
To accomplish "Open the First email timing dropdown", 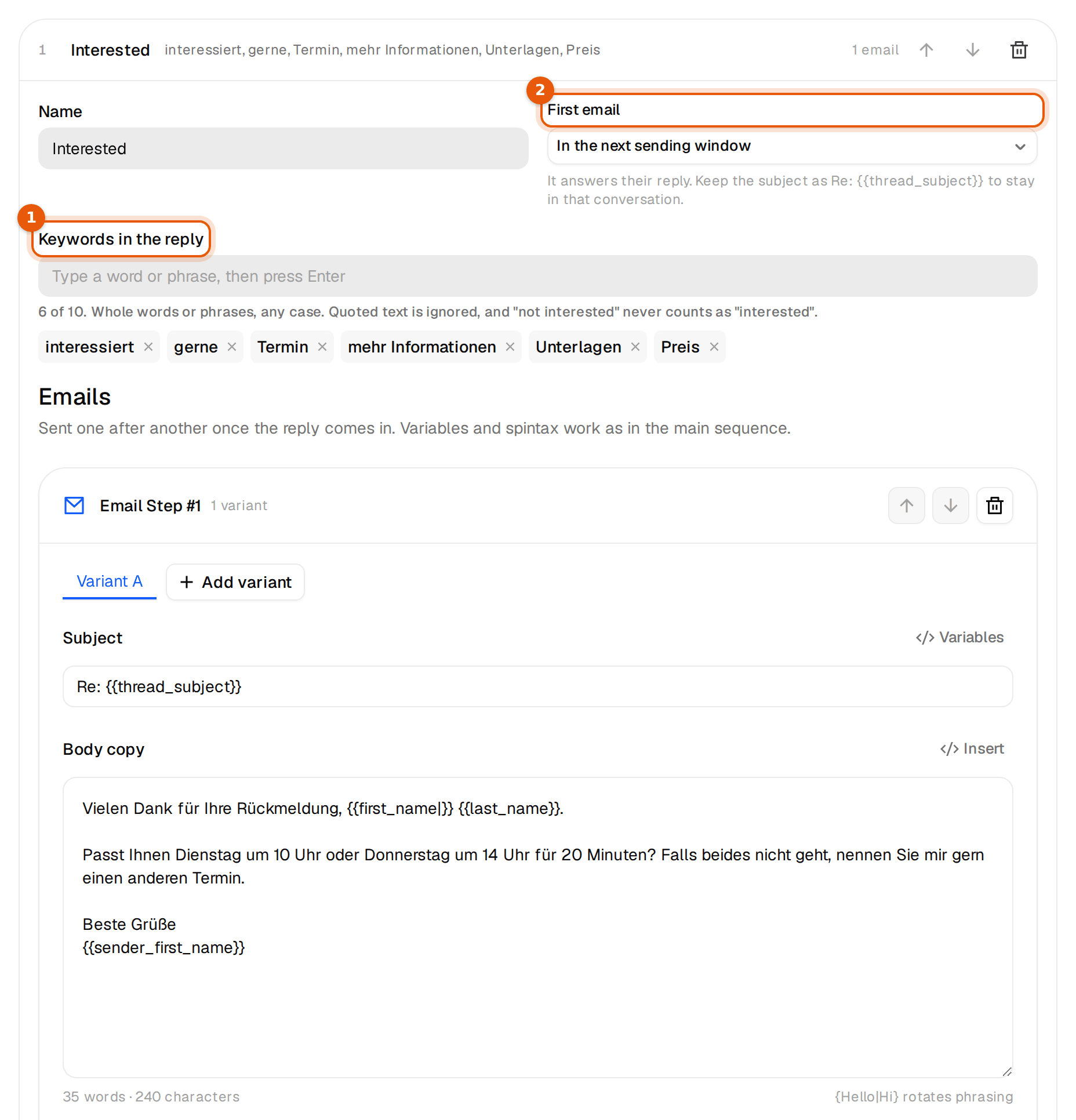I will (792, 146).
